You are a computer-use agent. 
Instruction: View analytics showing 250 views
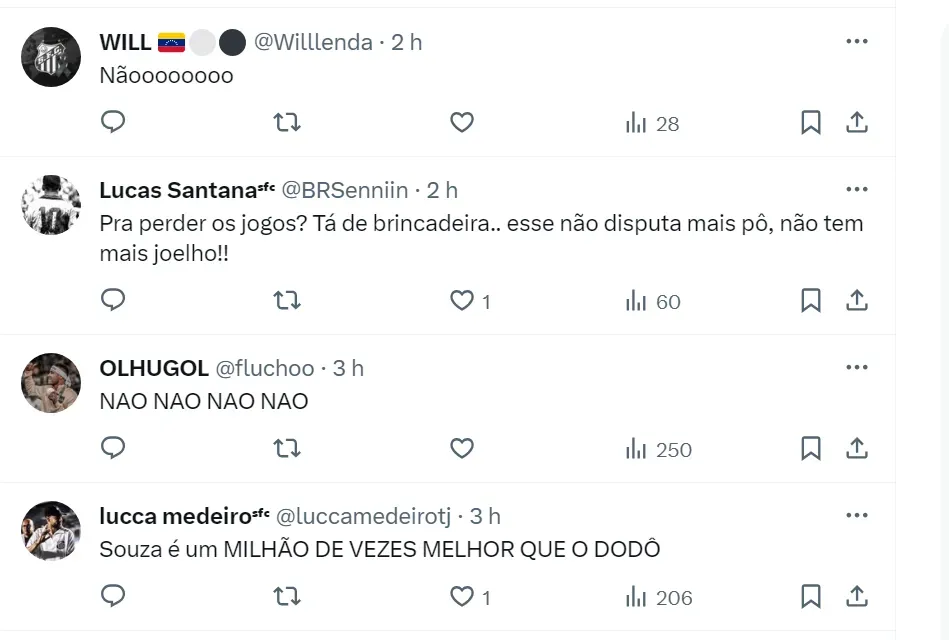coord(658,449)
